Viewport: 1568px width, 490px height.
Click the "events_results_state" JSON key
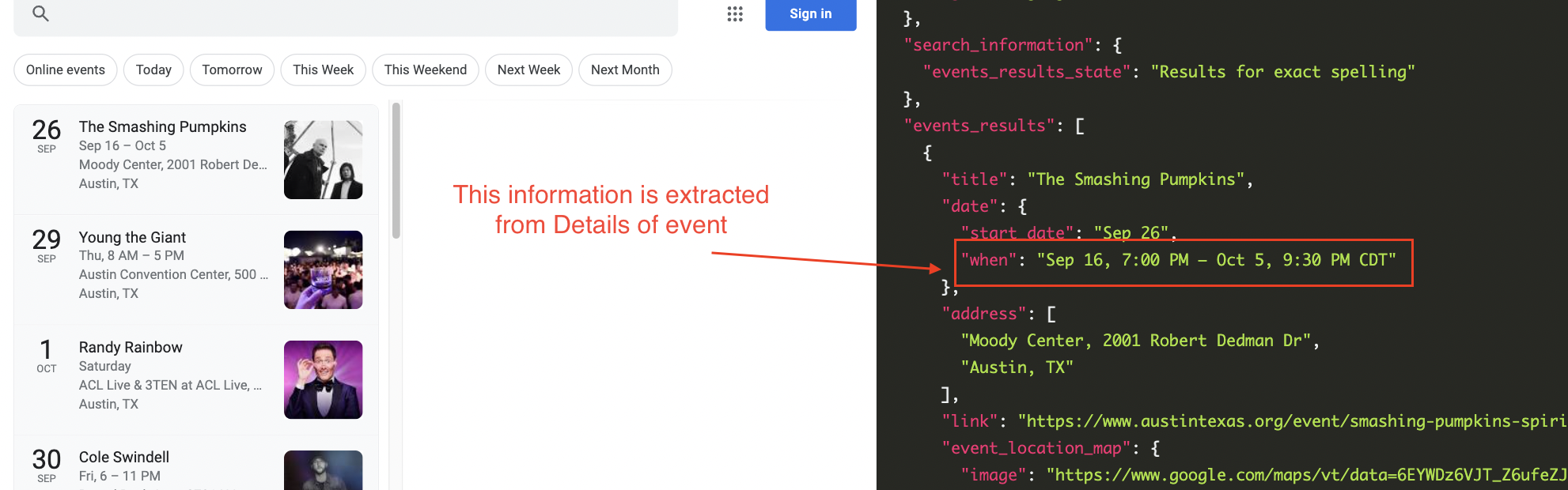click(x=1027, y=72)
